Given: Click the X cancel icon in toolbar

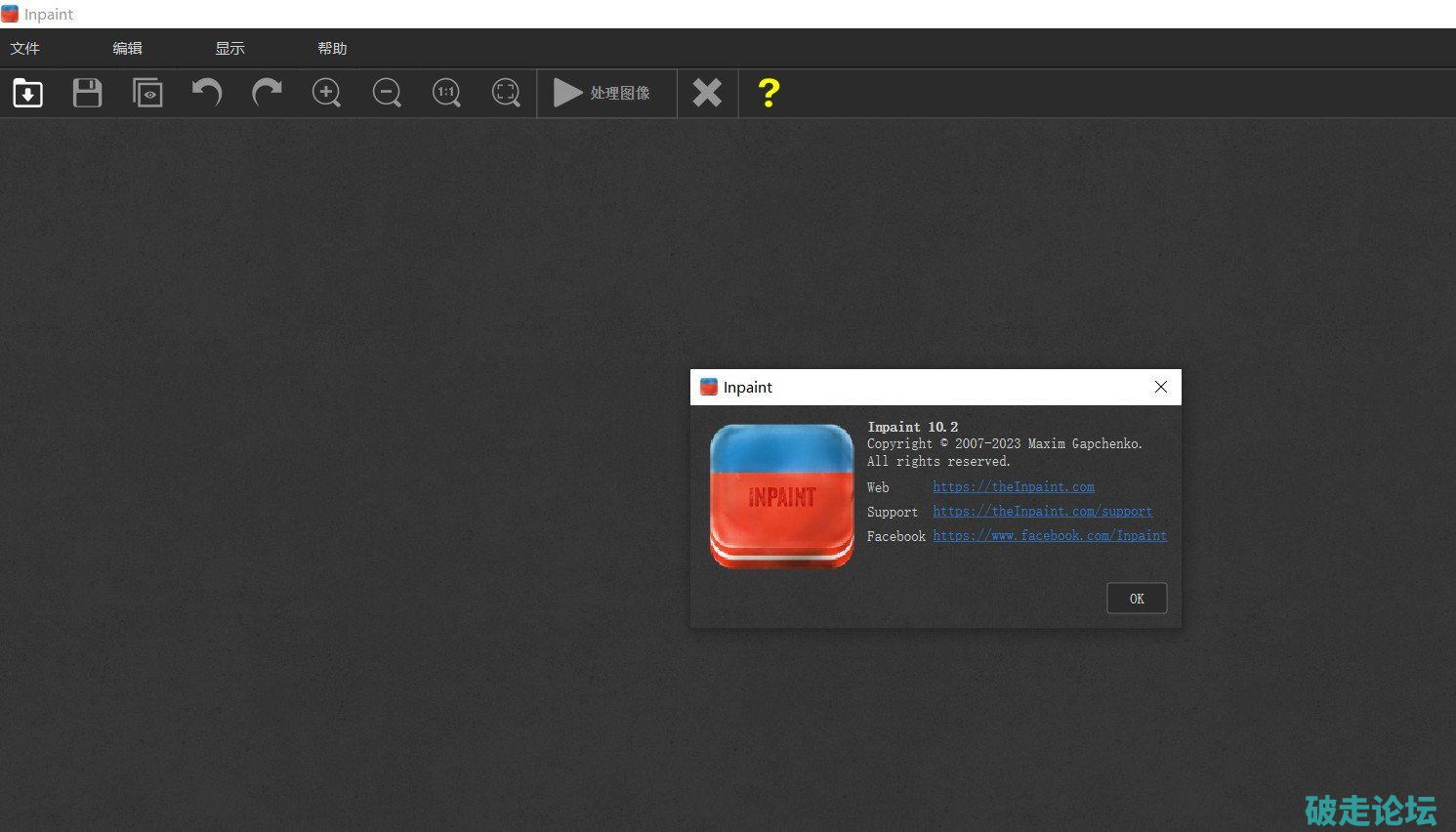Looking at the screenshot, I should point(707,93).
